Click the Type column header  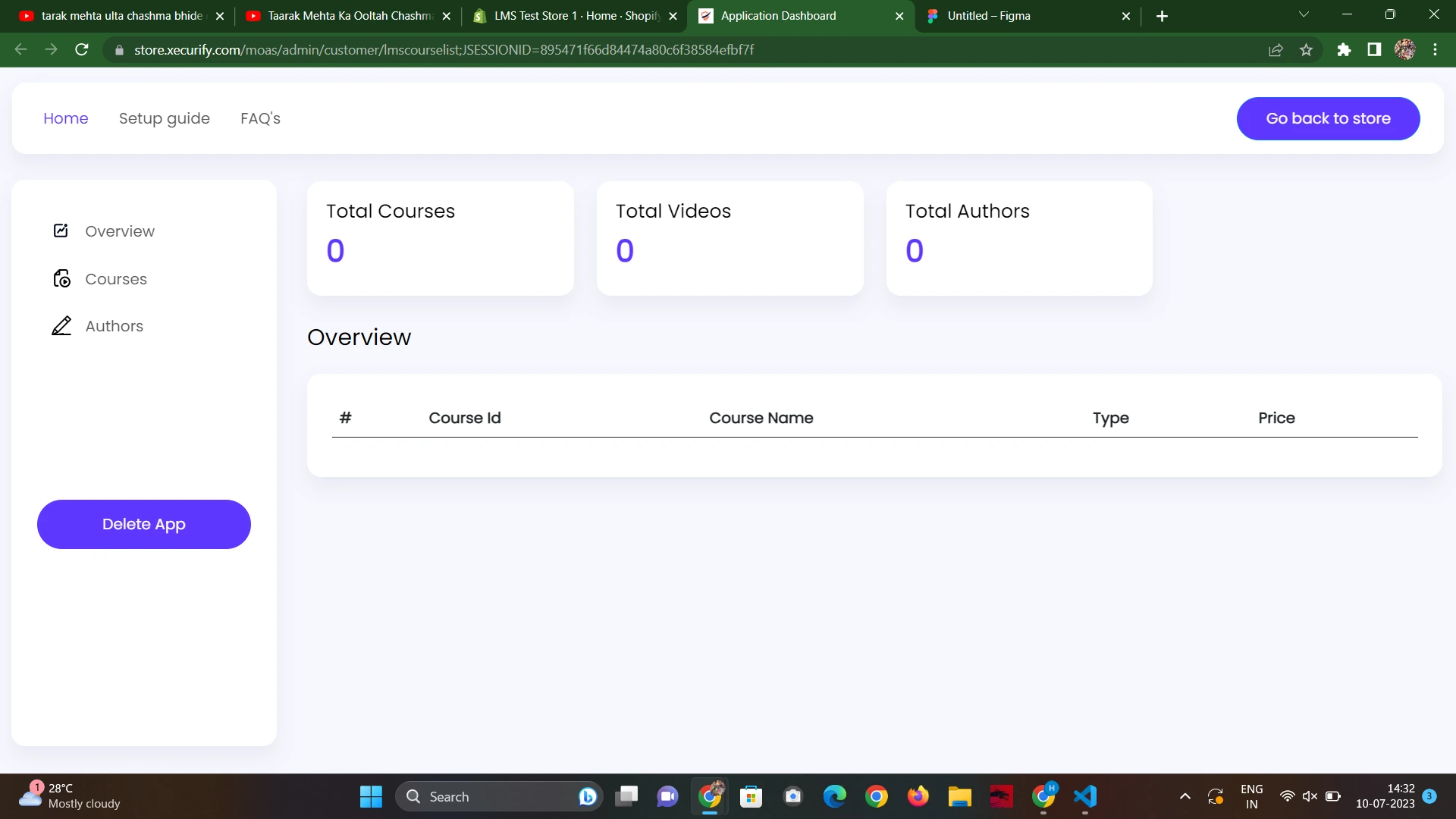(1111, 418)
